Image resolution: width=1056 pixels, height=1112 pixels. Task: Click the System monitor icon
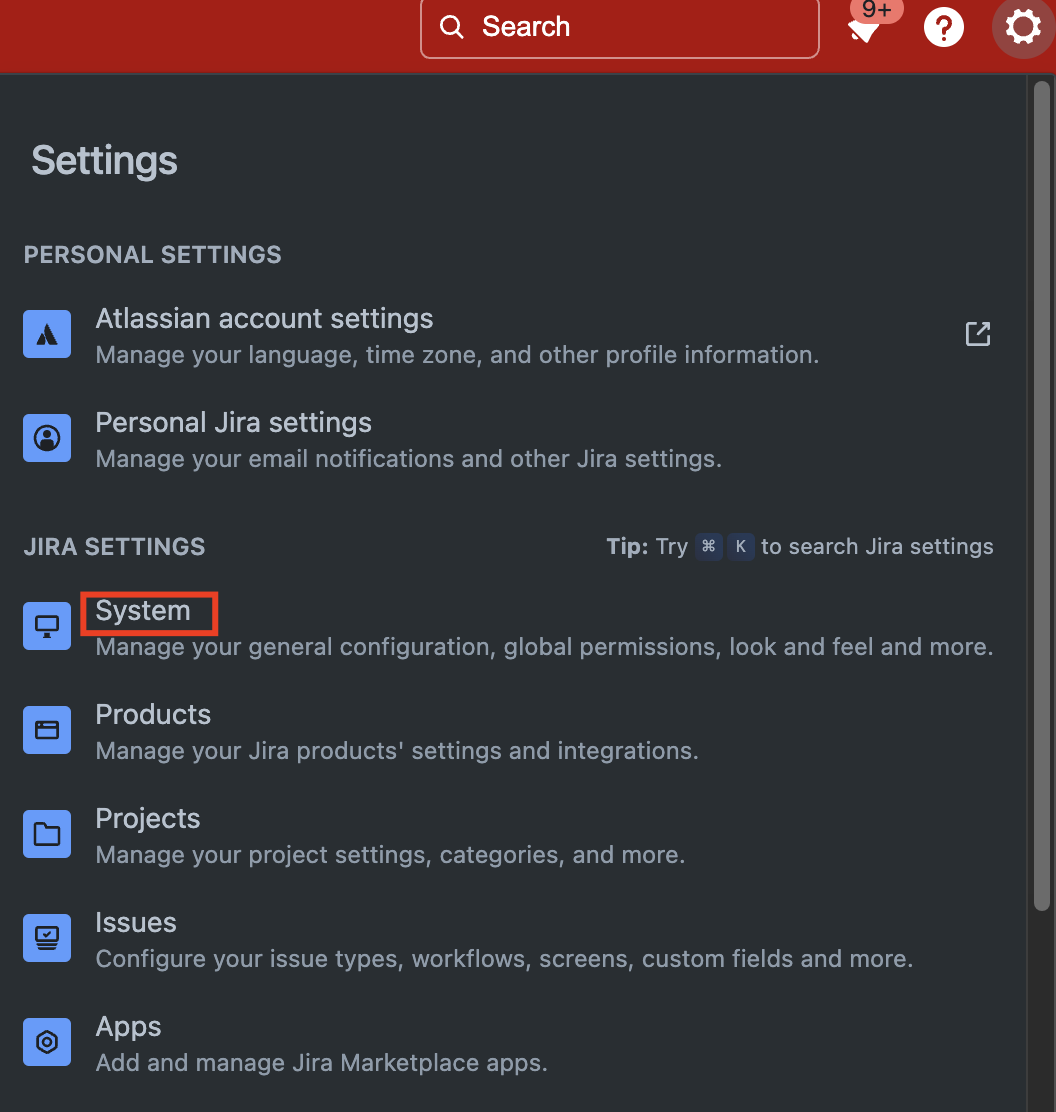tap(47, 625)
